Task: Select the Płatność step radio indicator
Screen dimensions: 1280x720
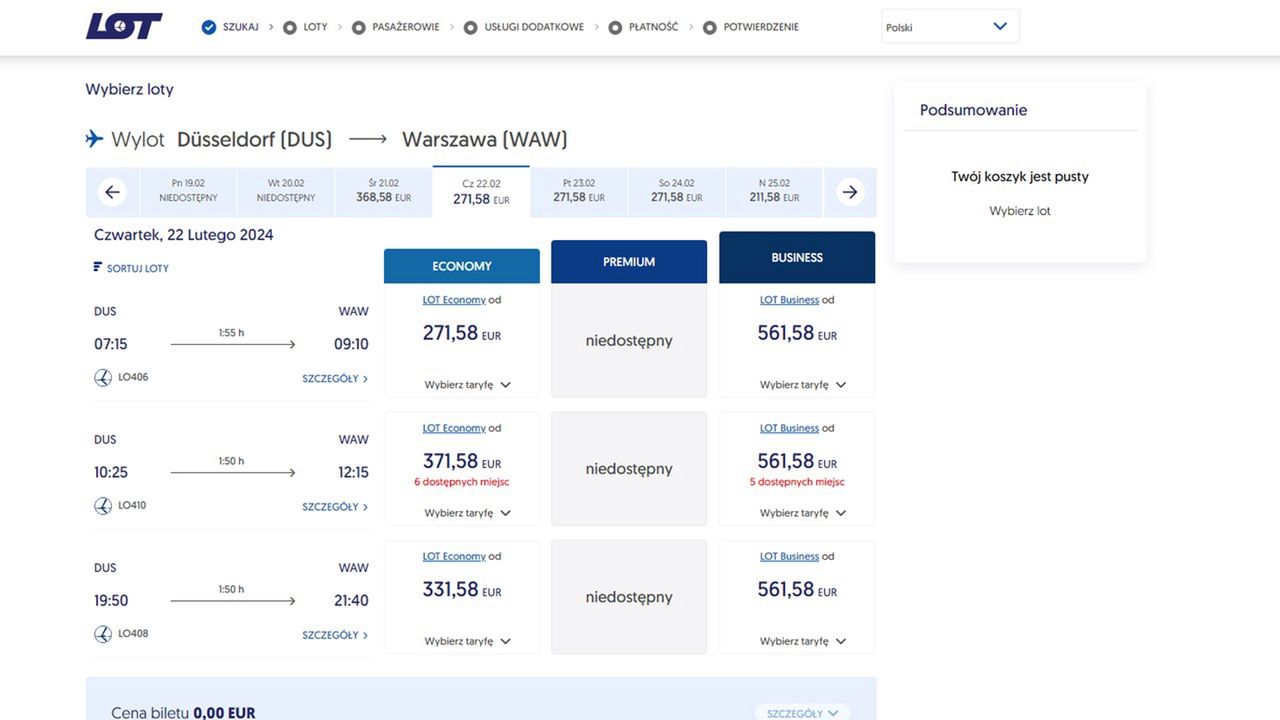Action: tap(615, 28)
